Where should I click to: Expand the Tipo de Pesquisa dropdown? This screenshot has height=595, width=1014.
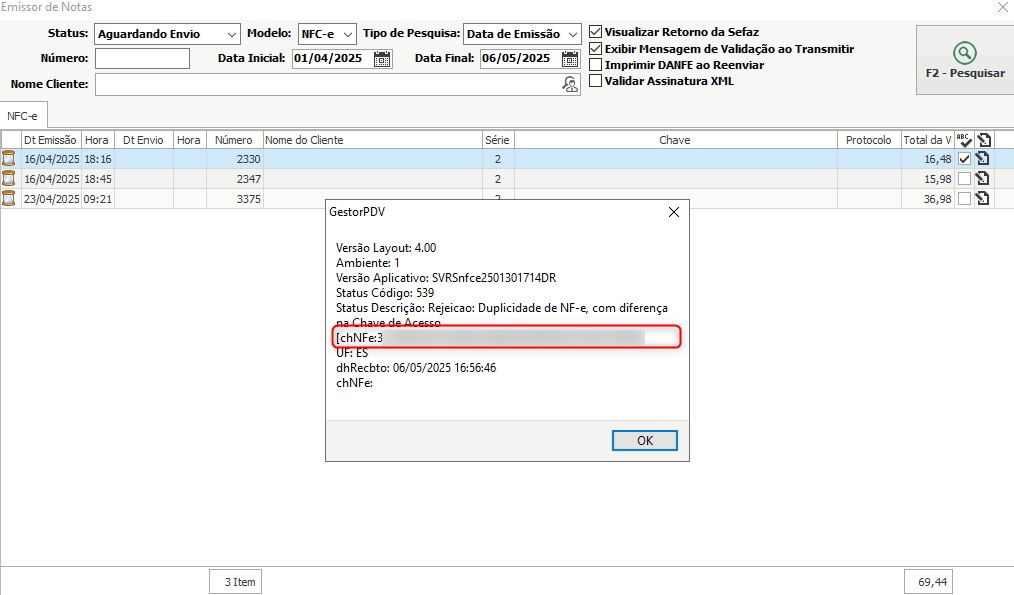coord(571,34)
